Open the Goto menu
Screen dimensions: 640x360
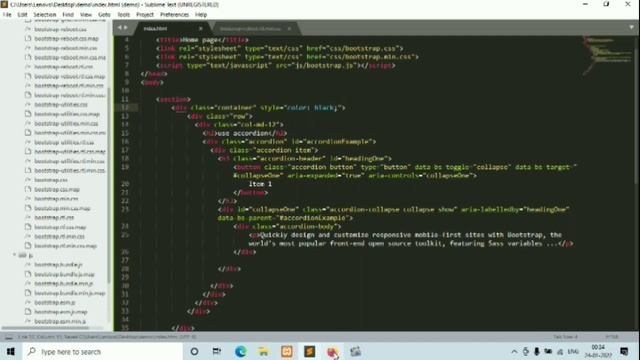point(104,15)
